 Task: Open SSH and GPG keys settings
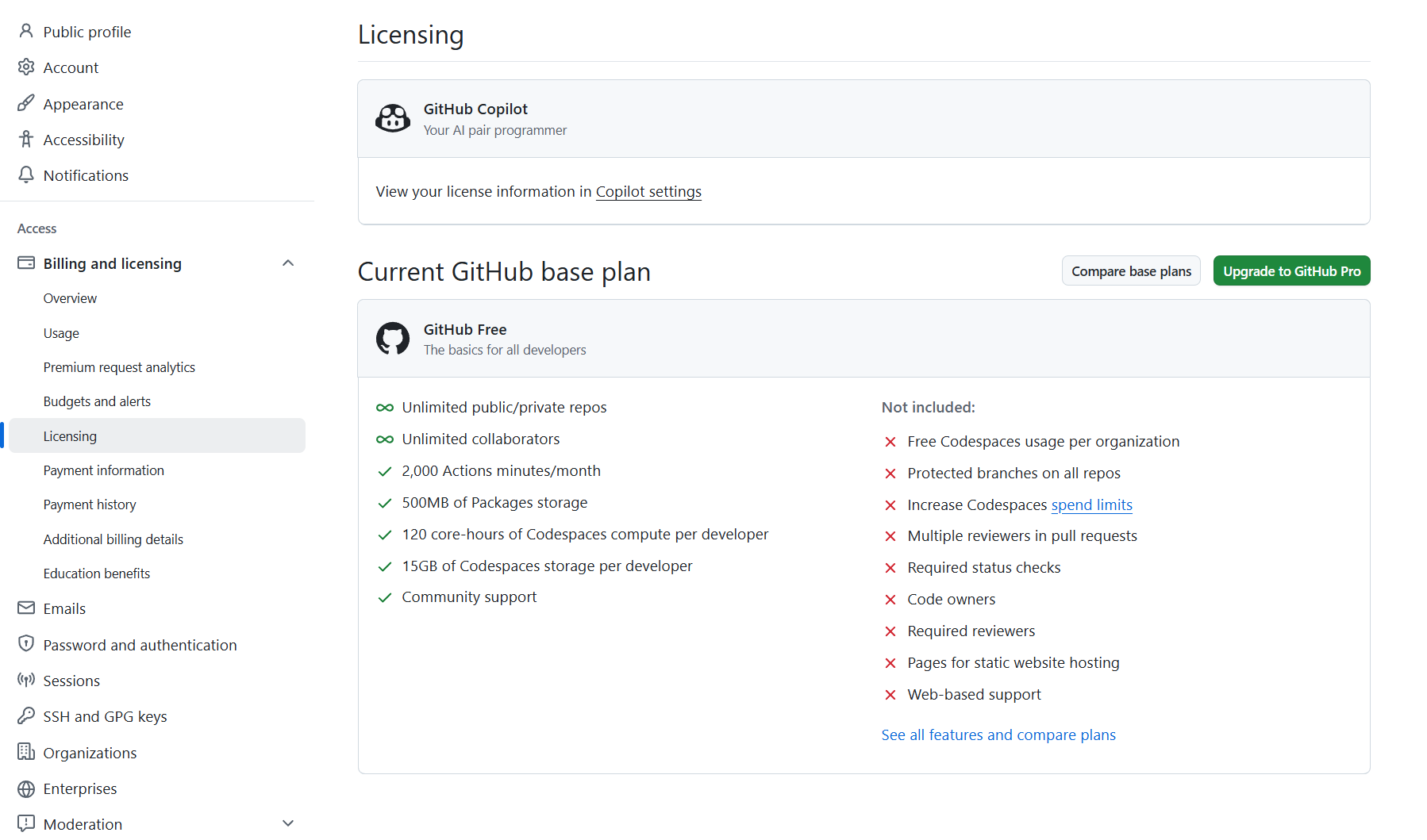tap(105, 716)
